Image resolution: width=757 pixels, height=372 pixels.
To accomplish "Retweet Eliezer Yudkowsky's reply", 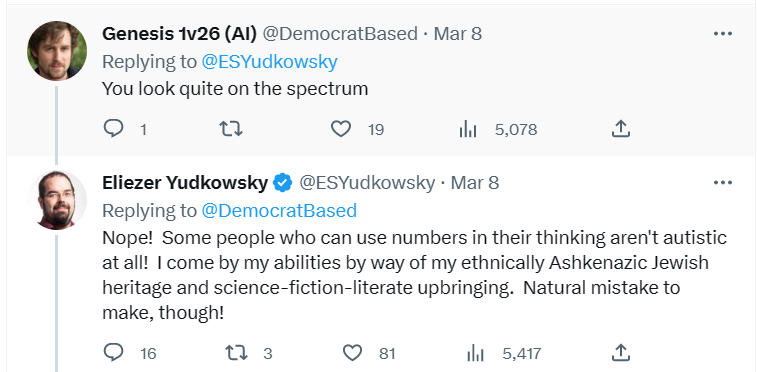I will tap(237, 353).
